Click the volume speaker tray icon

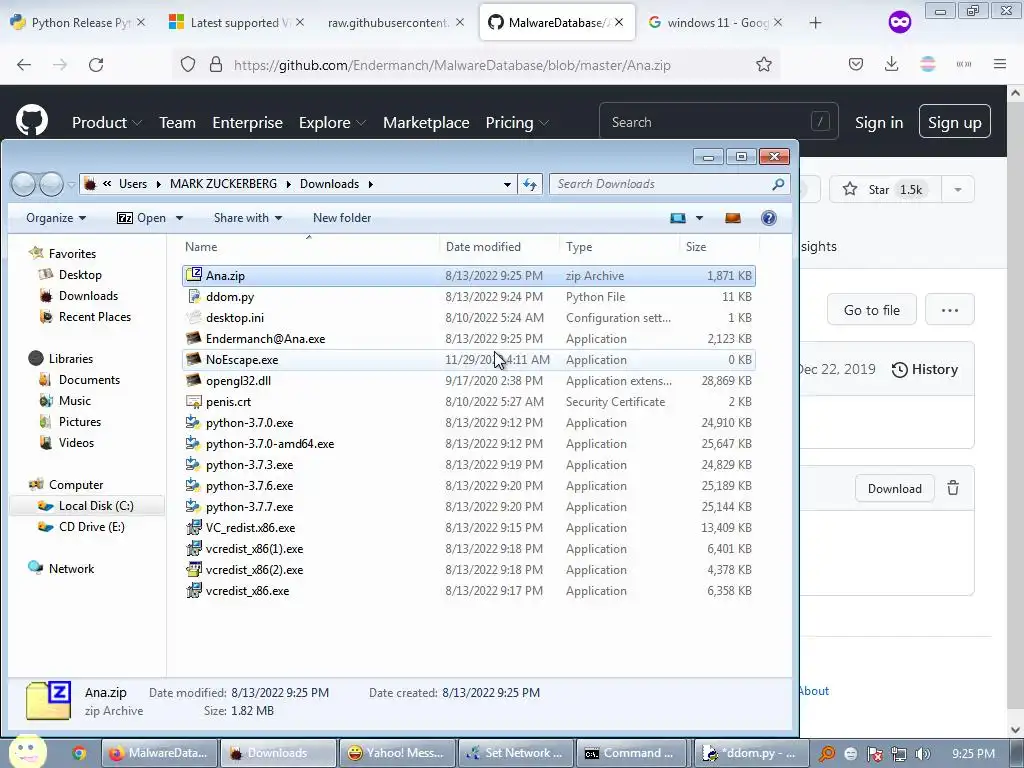coord(923,754)
